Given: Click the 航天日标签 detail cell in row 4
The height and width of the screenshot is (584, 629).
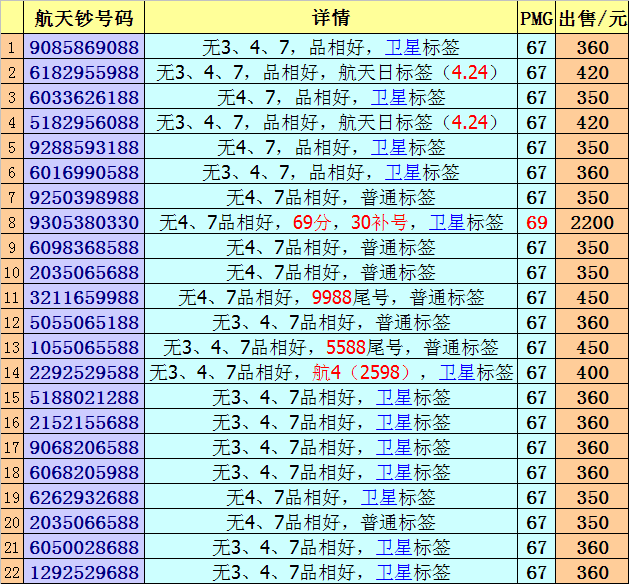Looking at the screenshot, I should pyautogui.click(x=331, y=122).
